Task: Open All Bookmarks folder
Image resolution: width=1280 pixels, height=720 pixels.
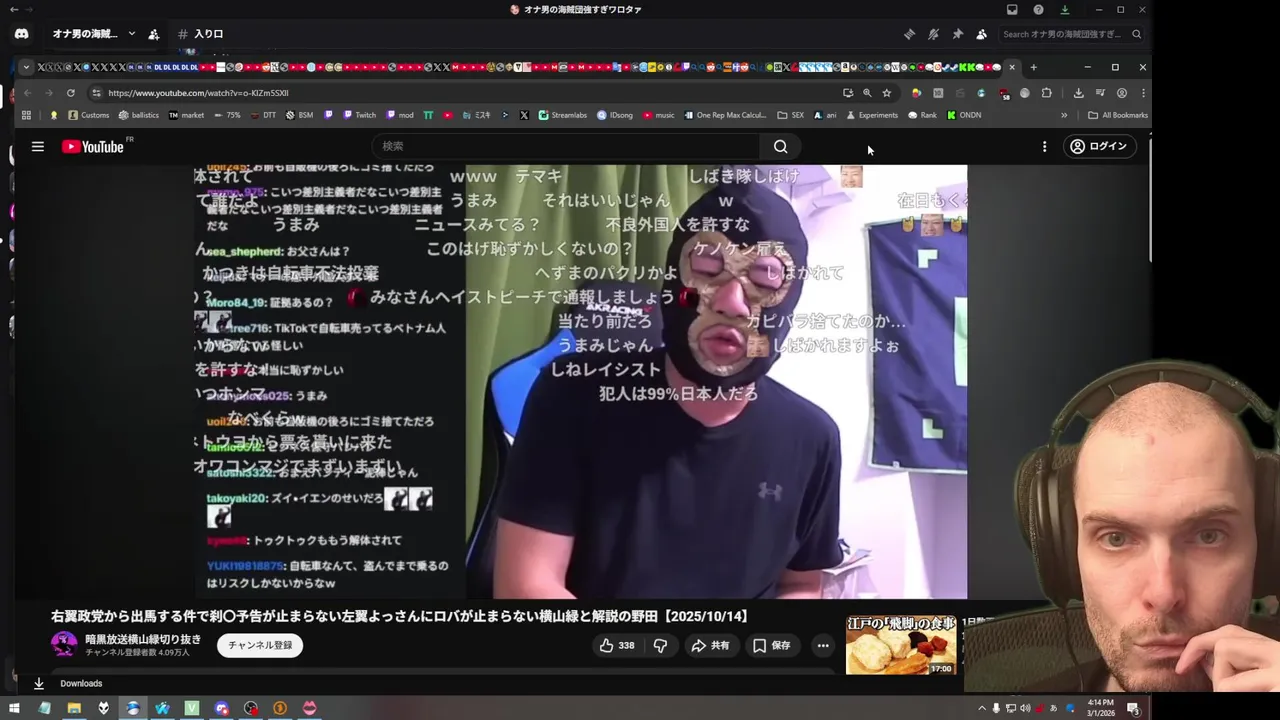Action: click(1118, 115)
